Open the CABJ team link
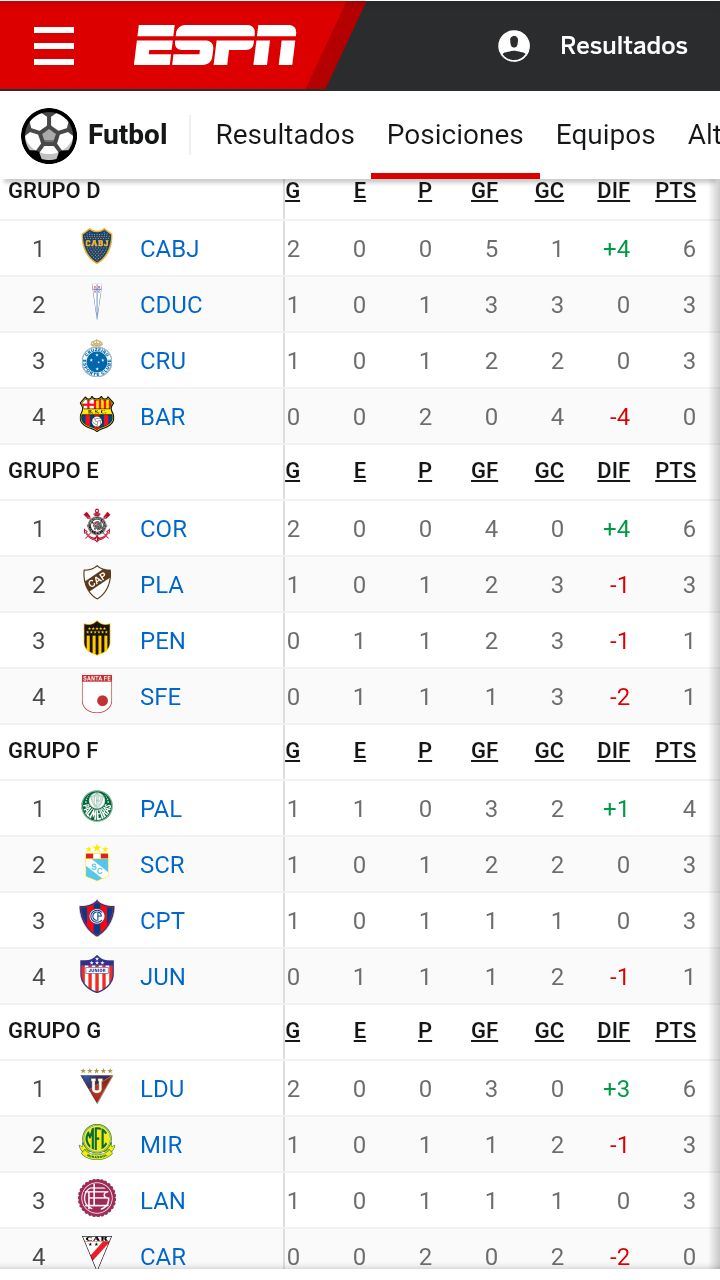 pos(169,248)
